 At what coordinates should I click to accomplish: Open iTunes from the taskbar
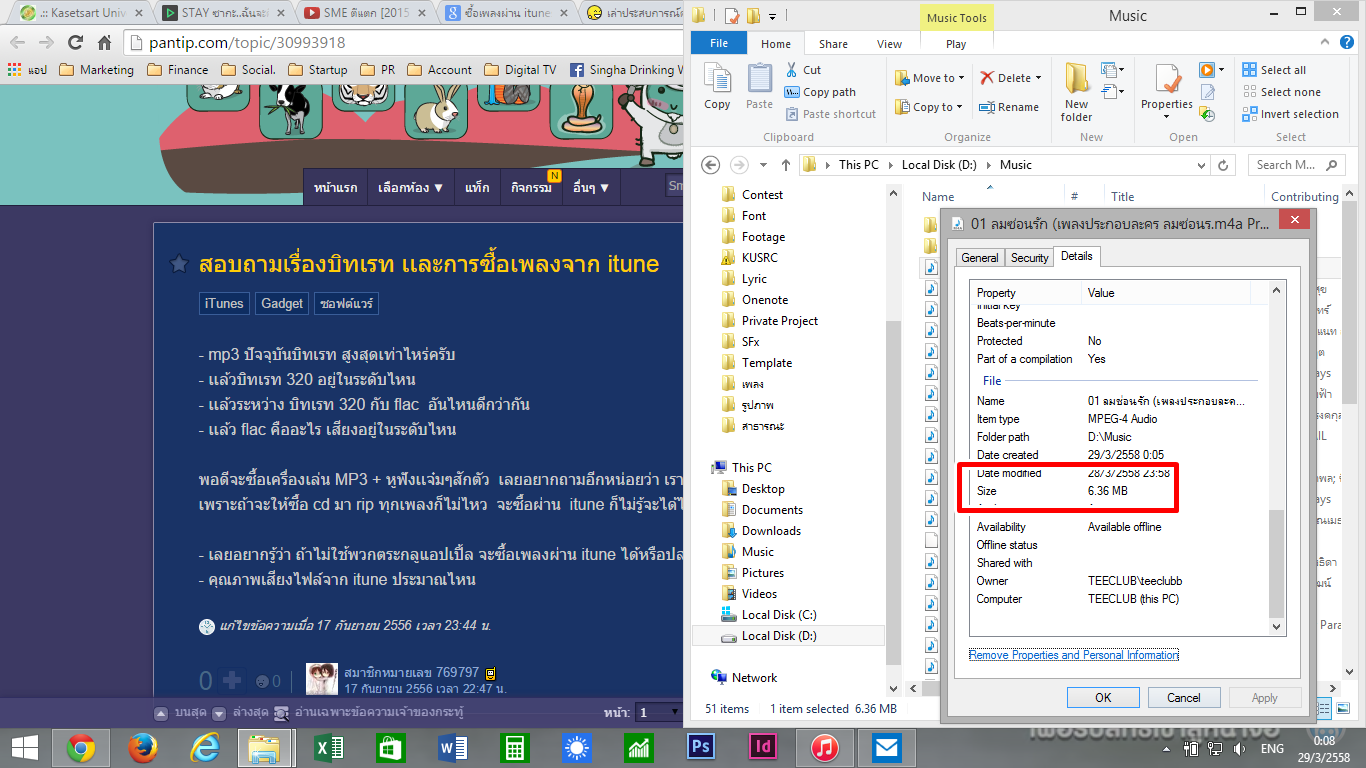[825, 747]
